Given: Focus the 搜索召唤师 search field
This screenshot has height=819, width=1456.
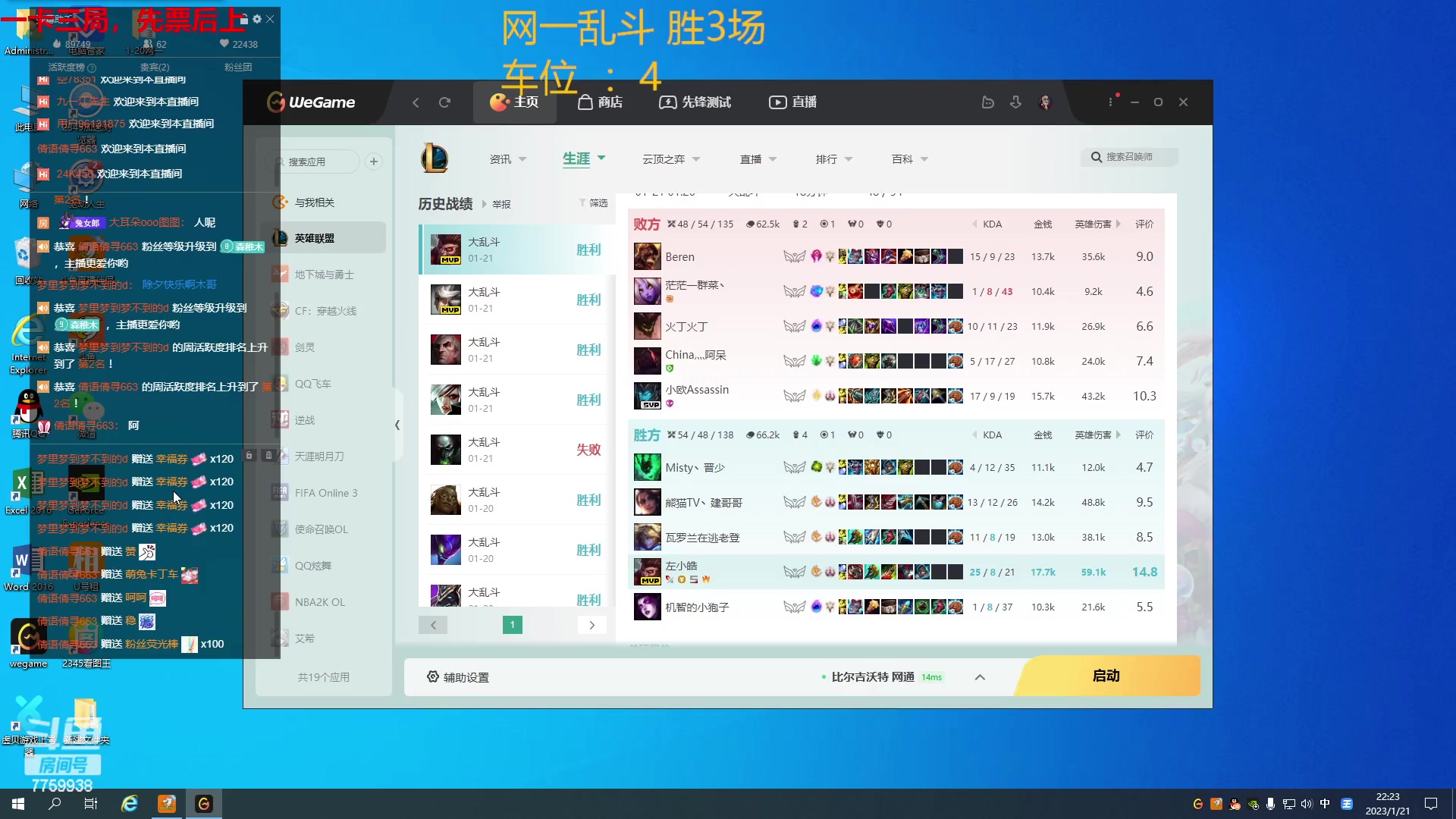Looking at the screenshot, I should [1129, 157].
